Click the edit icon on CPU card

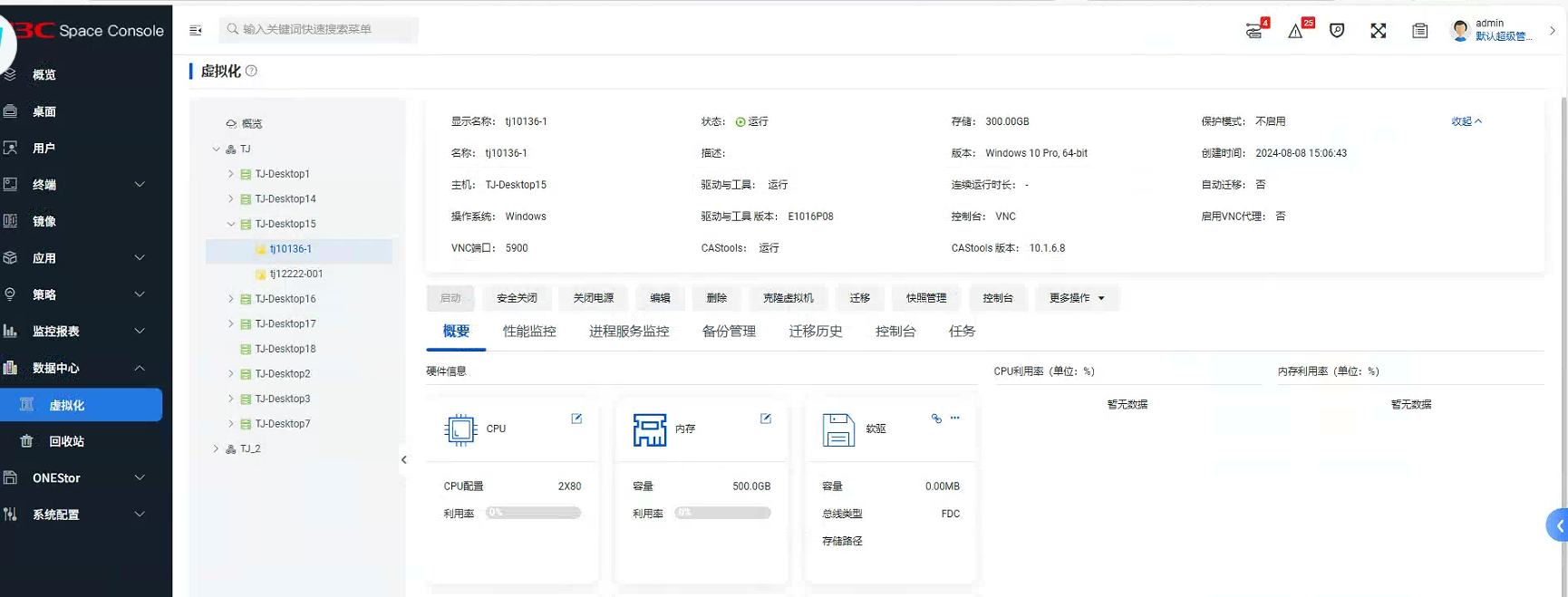click(576, 419)
